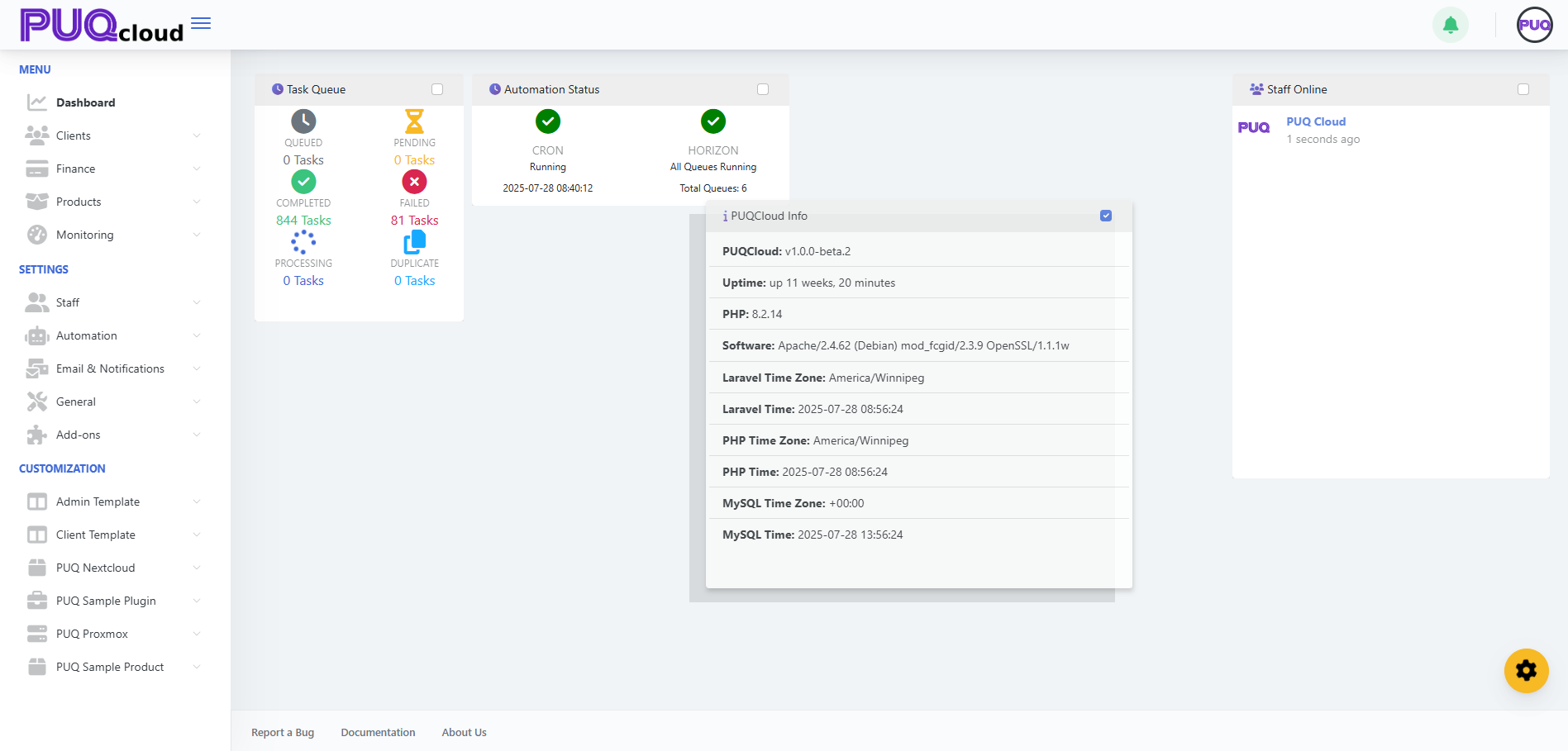The height and width of the screenshot is (751, 1568).
Task: Toggle the Automation Status widget checkbox
Action: click(763, 89)
